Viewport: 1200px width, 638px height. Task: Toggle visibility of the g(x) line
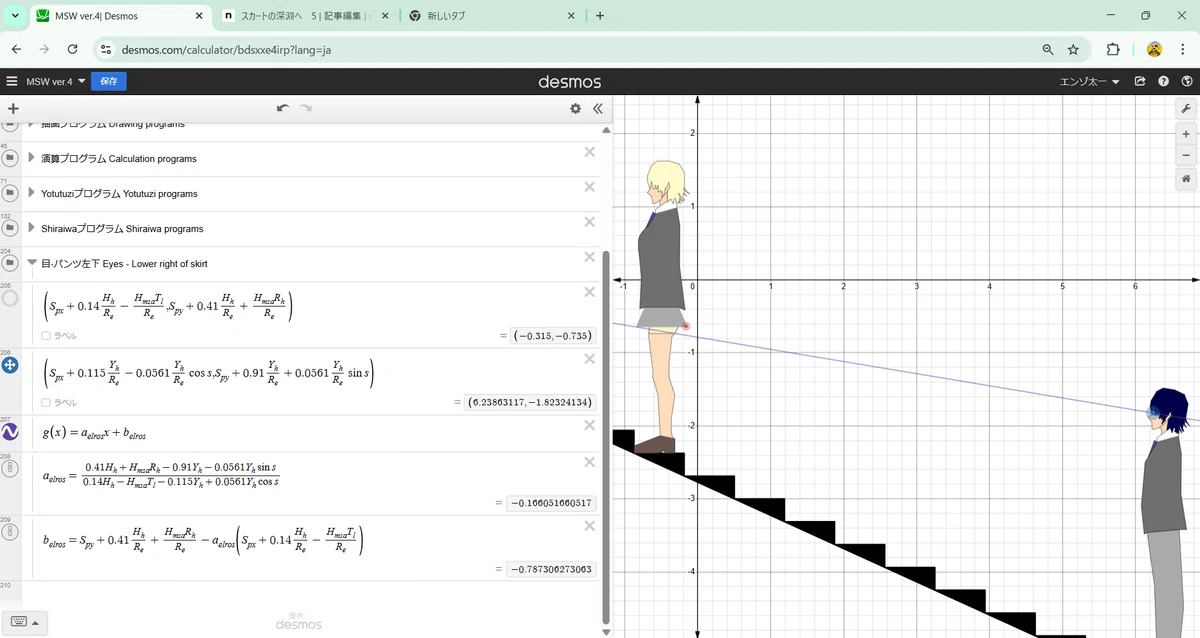coord(10,432)
